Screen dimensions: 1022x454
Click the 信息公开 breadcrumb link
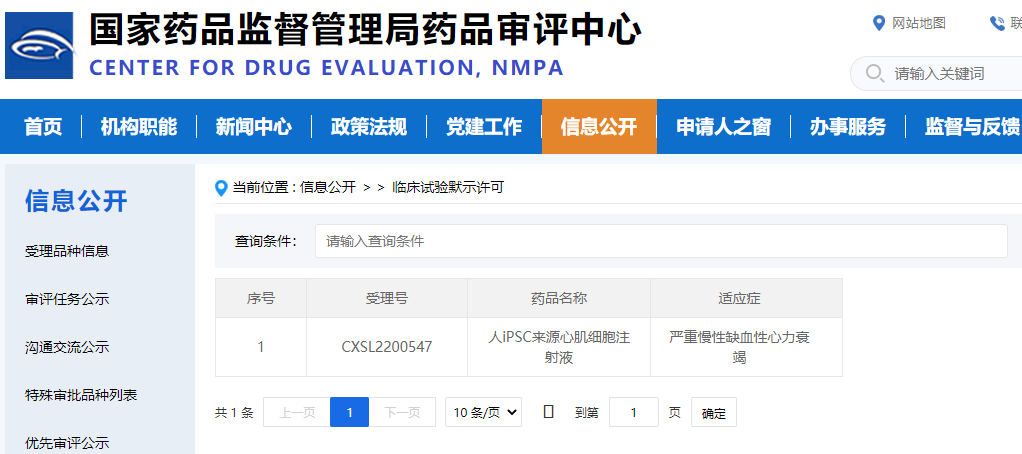point(328,188)
